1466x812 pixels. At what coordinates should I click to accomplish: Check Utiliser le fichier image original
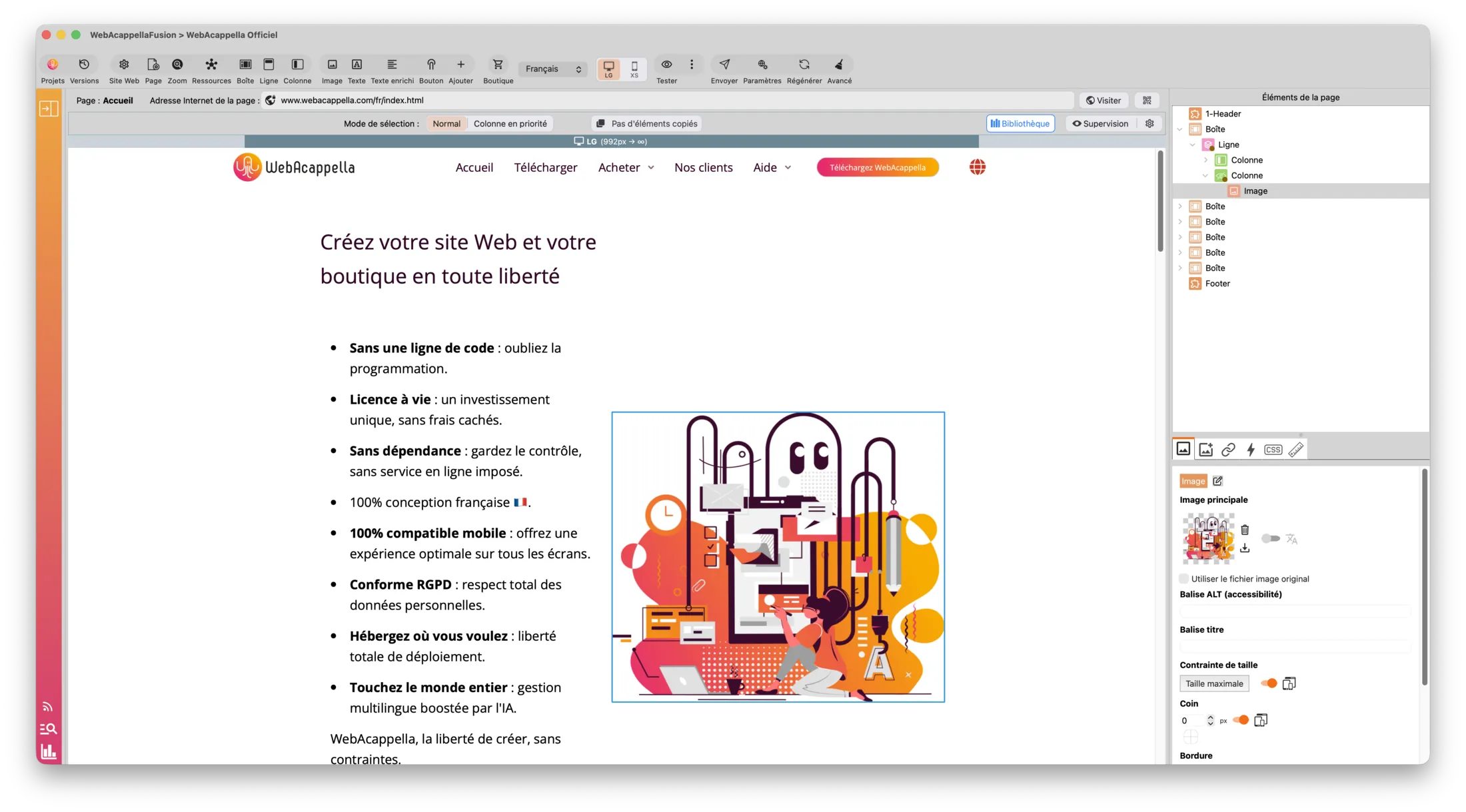point(1184,579)
